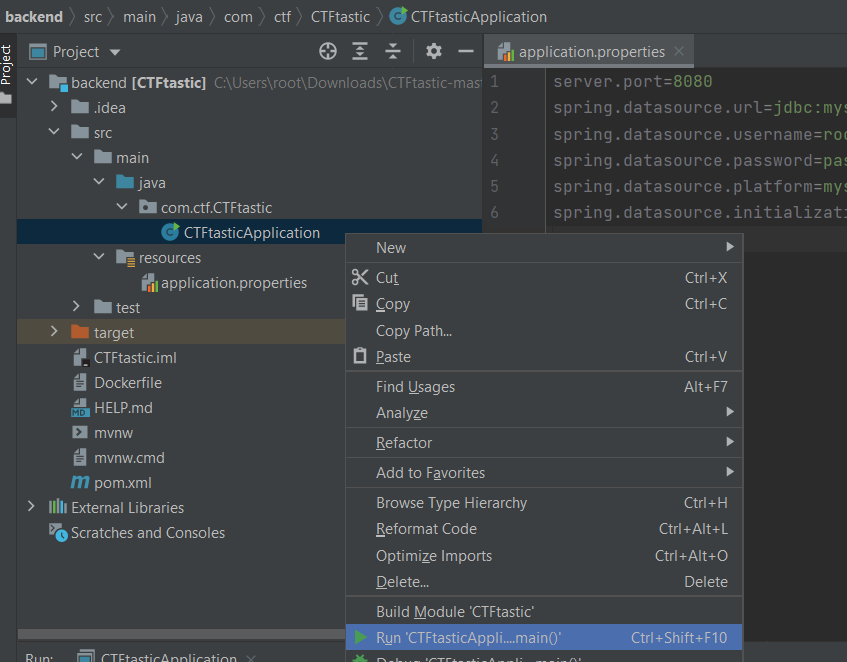
Task: Click External Libraries bar-chart icon
Action: (x=58, y=507)
